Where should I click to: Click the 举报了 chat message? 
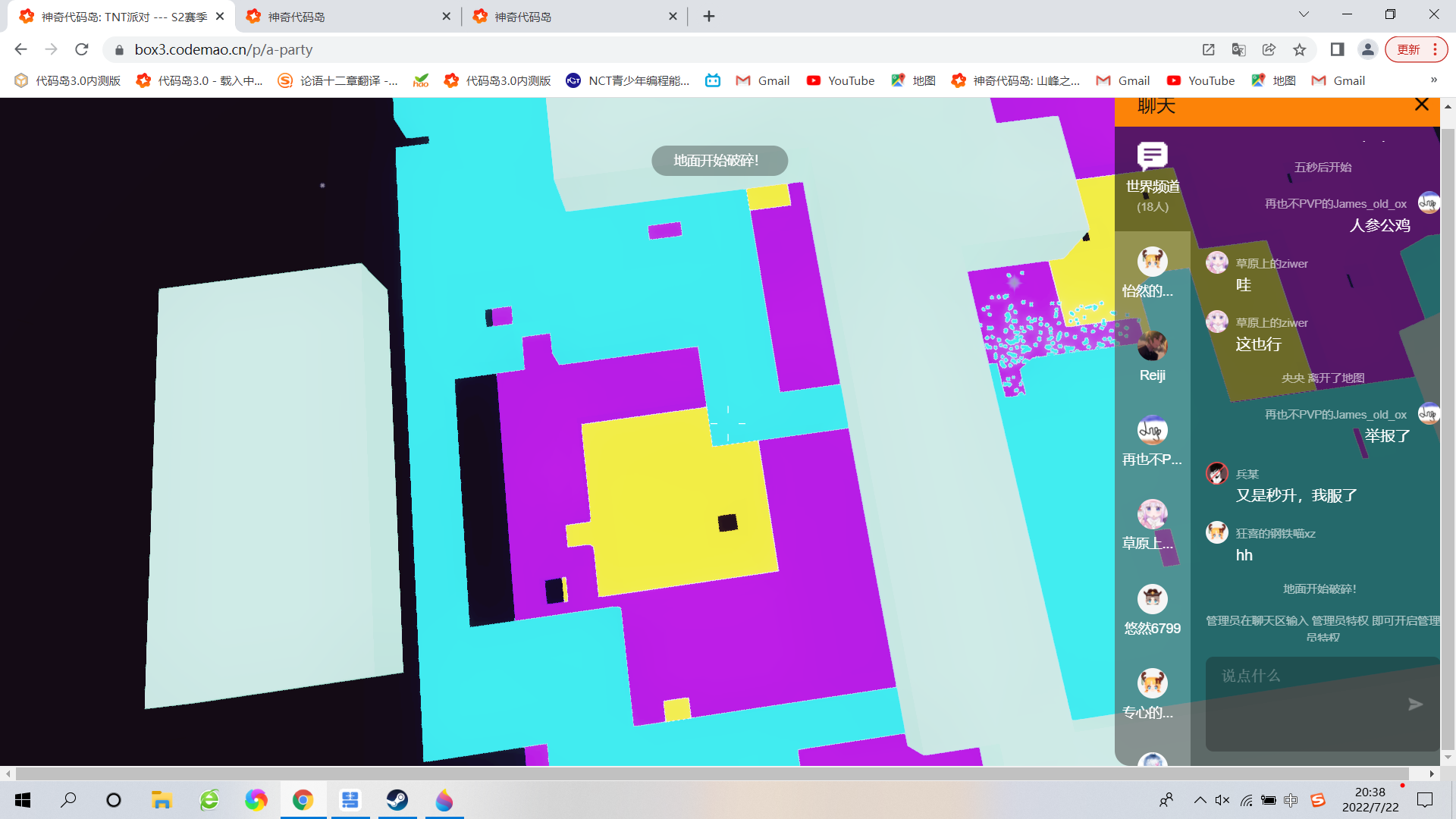pyautogui.click(x=1387, y=436)
